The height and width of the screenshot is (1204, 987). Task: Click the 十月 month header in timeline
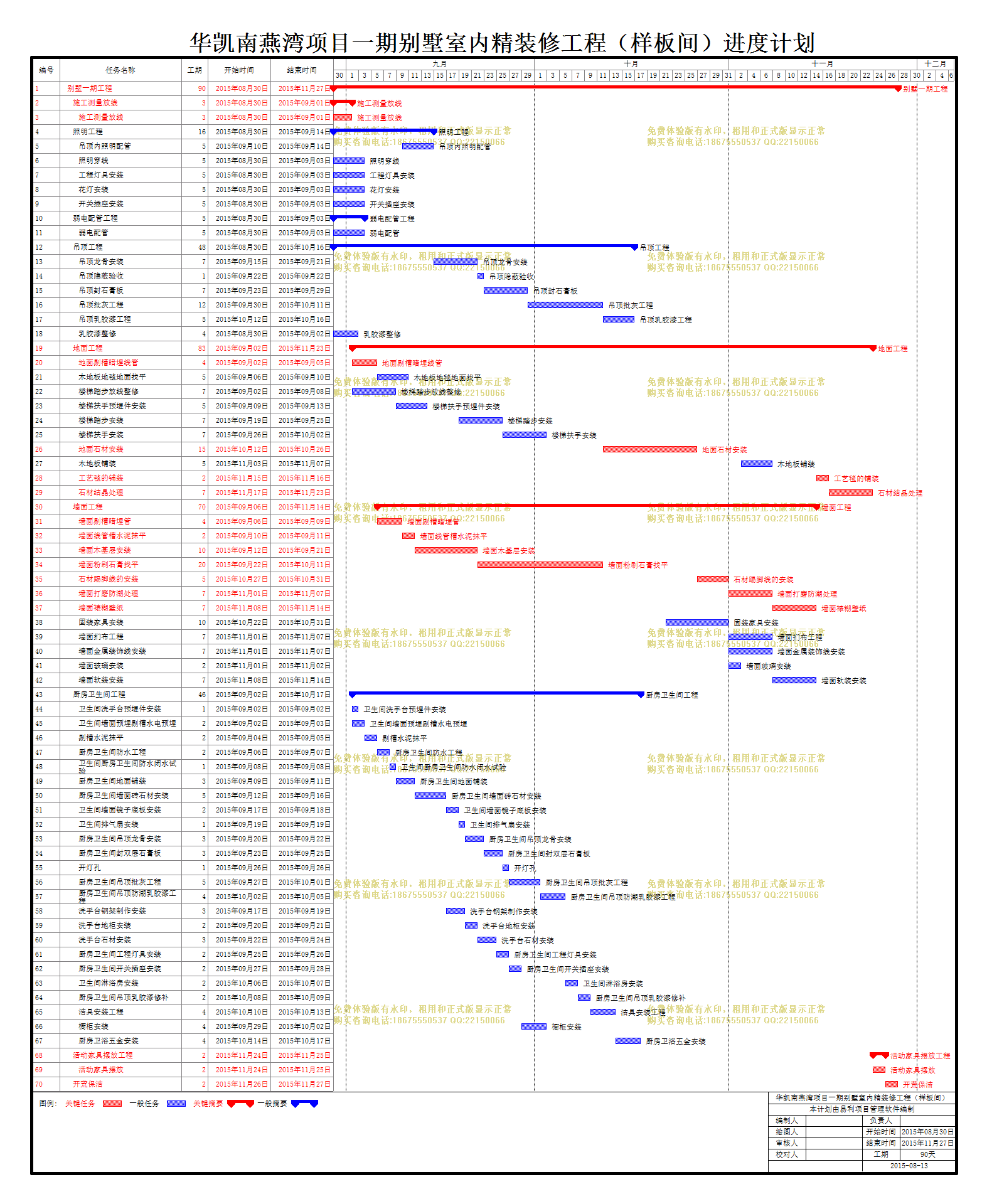(631, 64)
